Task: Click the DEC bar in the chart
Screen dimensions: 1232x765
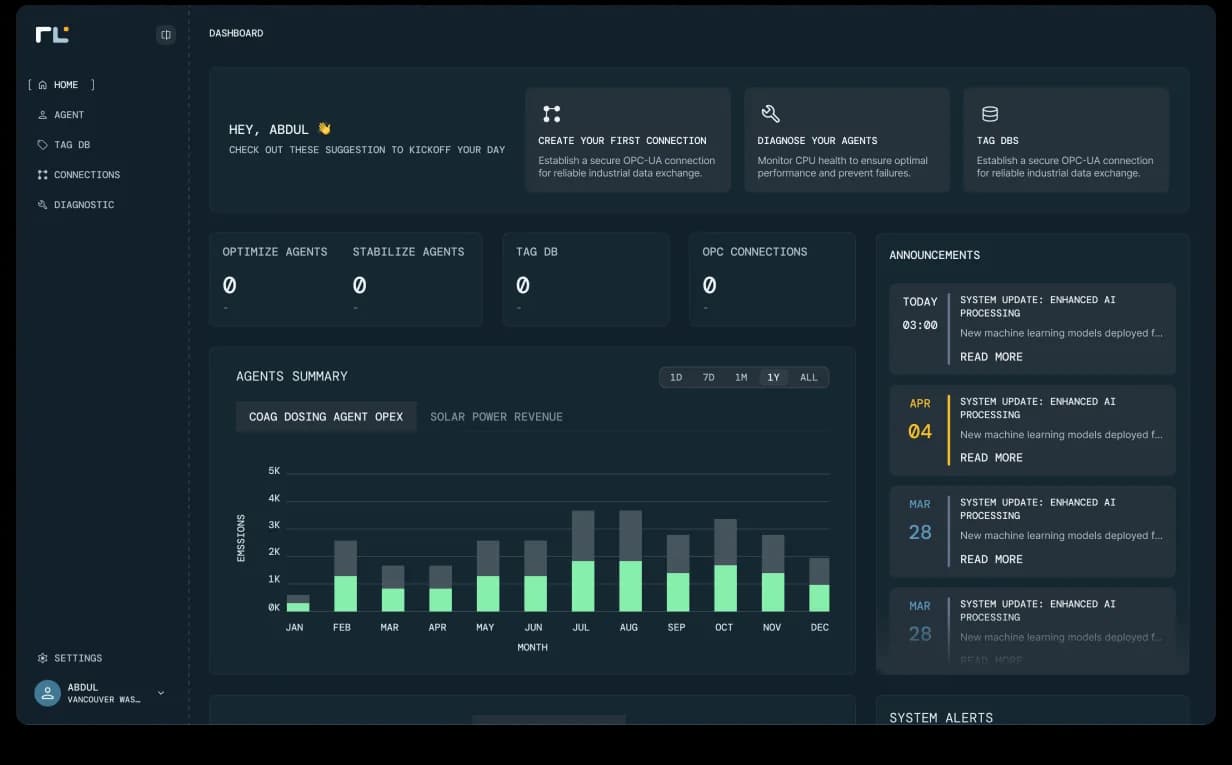Action: click(819, 585)
